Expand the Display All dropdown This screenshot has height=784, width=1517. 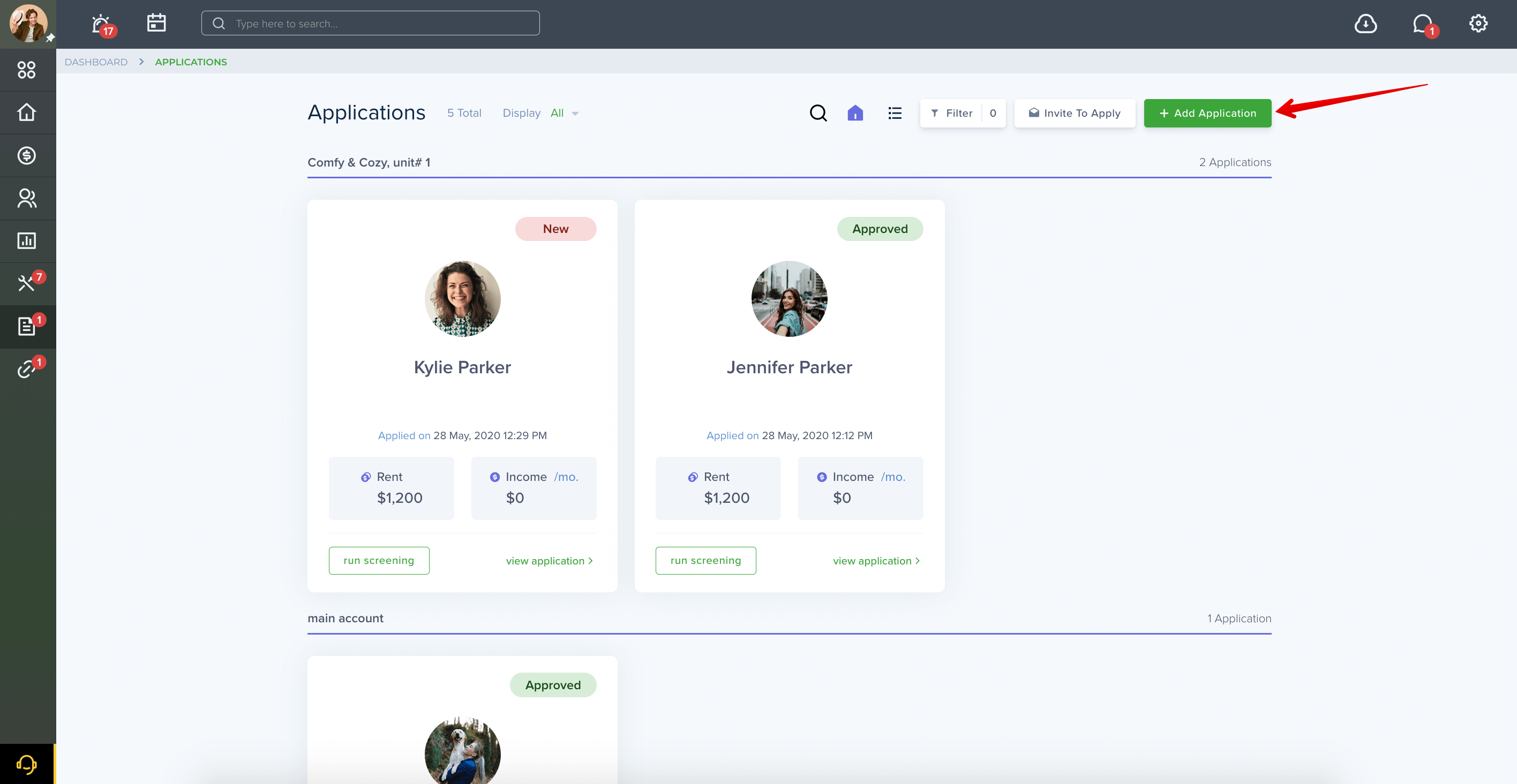(x=565, y=113)
